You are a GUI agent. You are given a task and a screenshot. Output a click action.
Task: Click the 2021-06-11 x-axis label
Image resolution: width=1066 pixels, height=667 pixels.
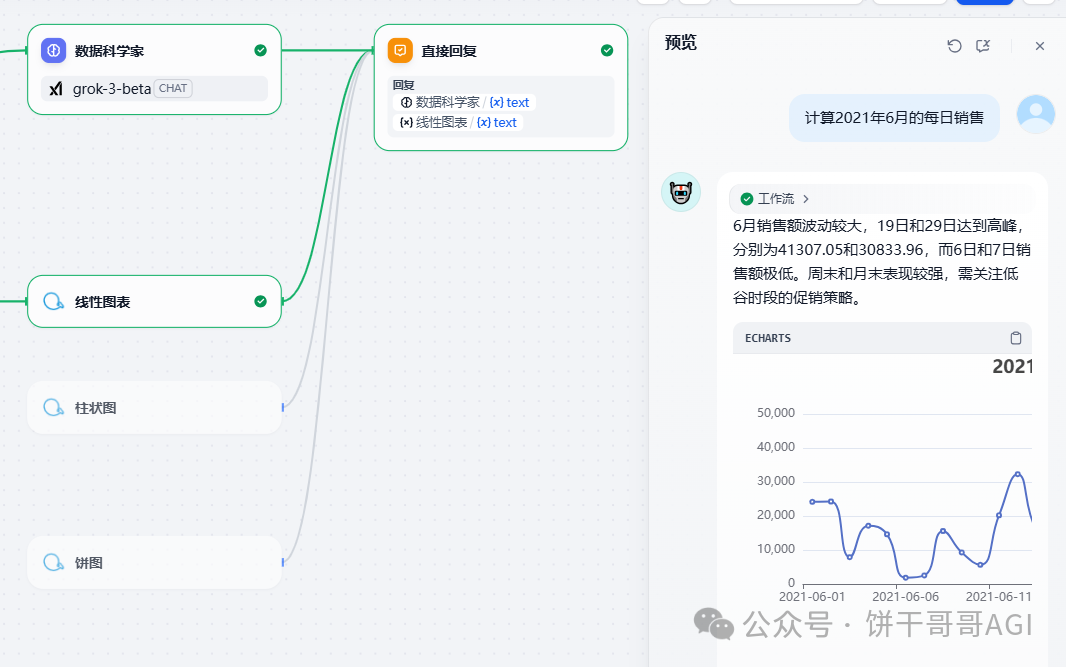pos(998,596)
